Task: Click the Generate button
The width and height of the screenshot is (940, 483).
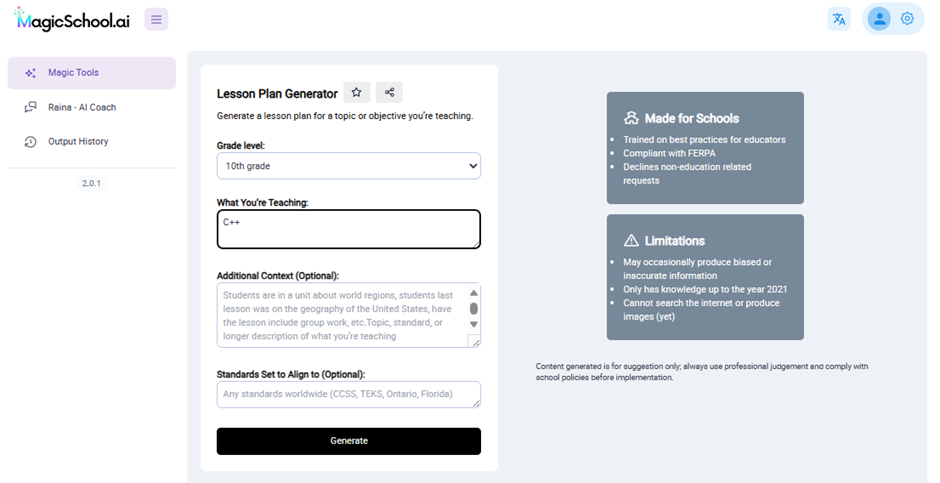Action: coord(349,441)
